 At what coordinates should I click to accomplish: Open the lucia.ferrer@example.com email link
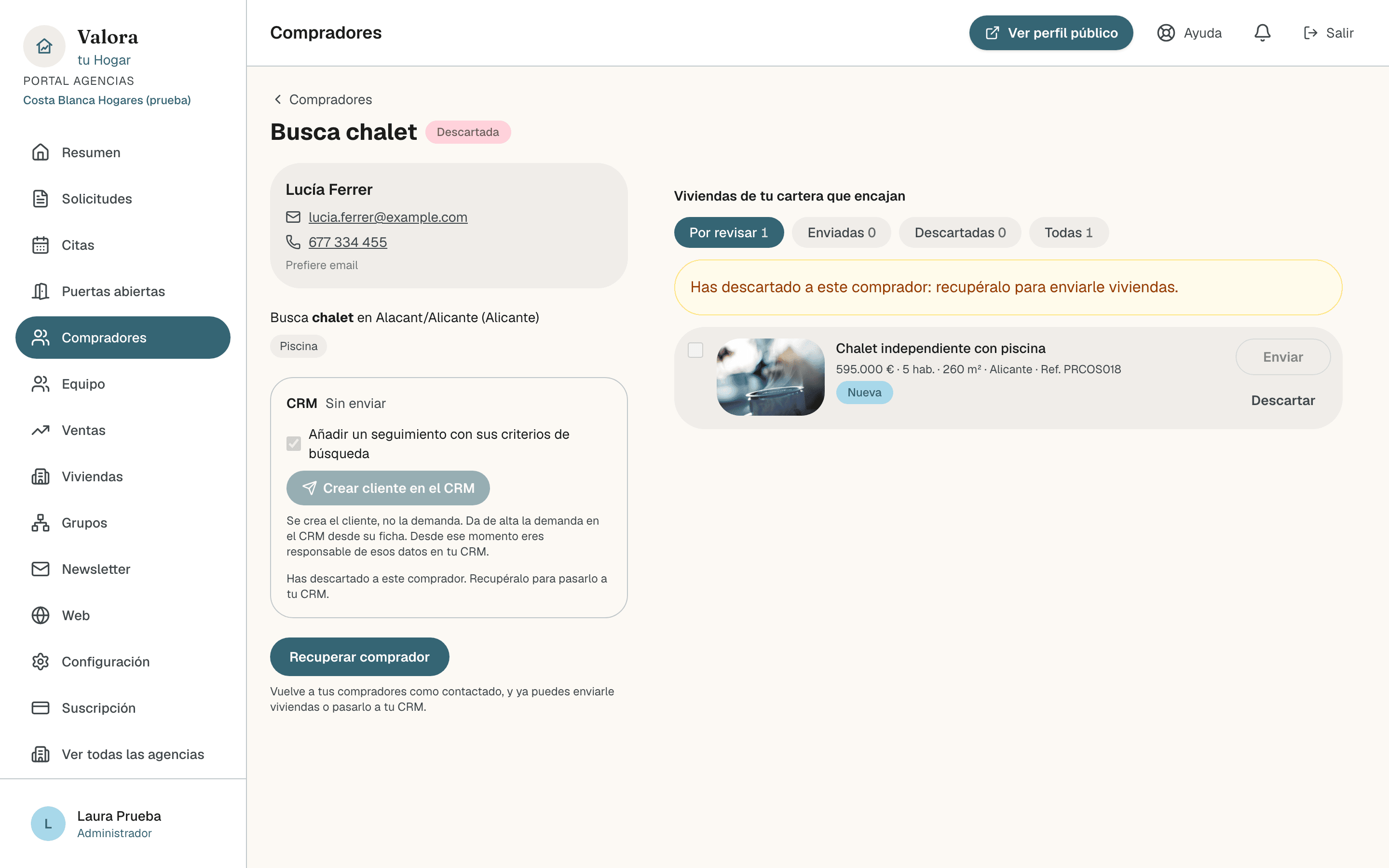point(388,217)
